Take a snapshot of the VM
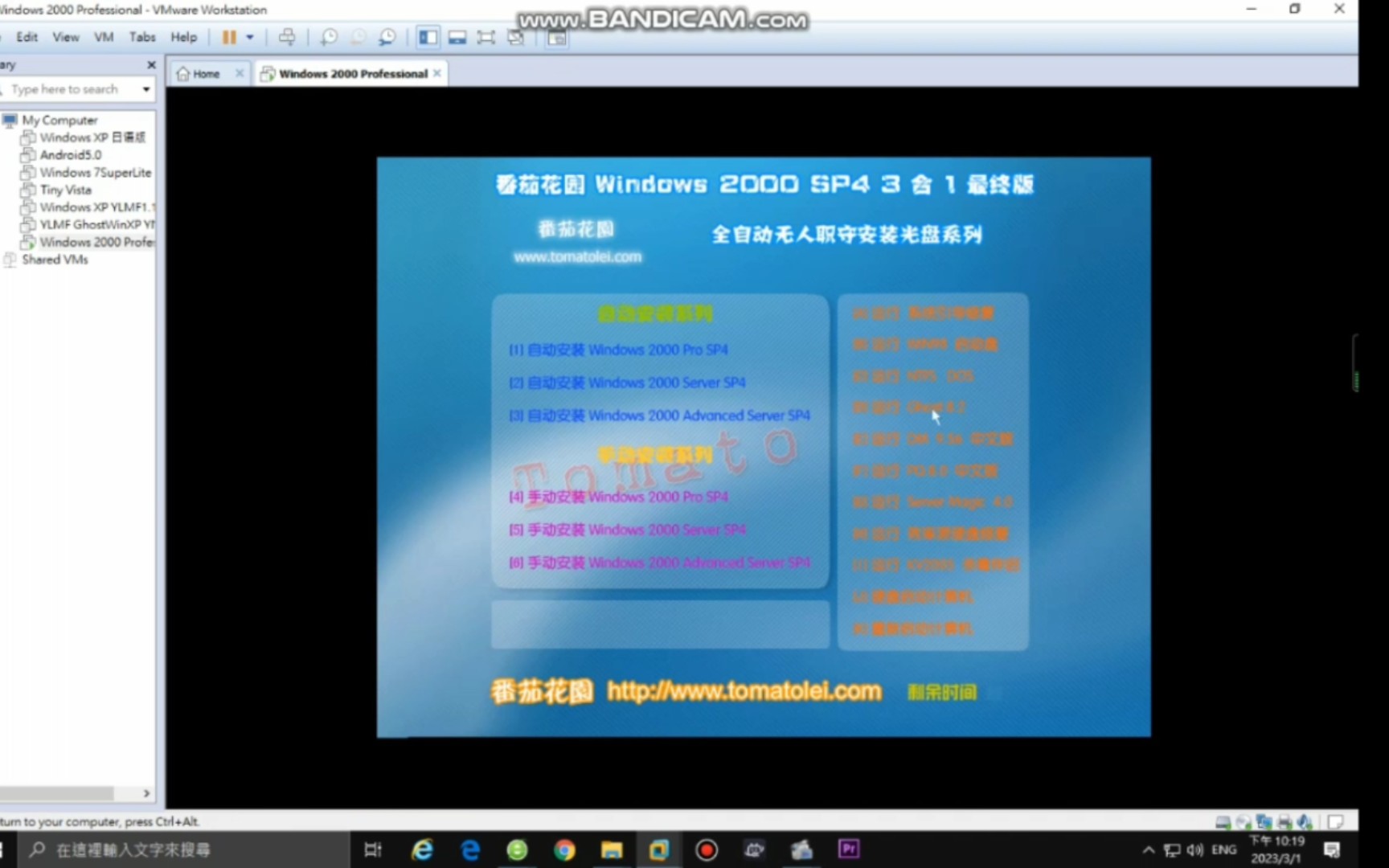 pos(329,37)
